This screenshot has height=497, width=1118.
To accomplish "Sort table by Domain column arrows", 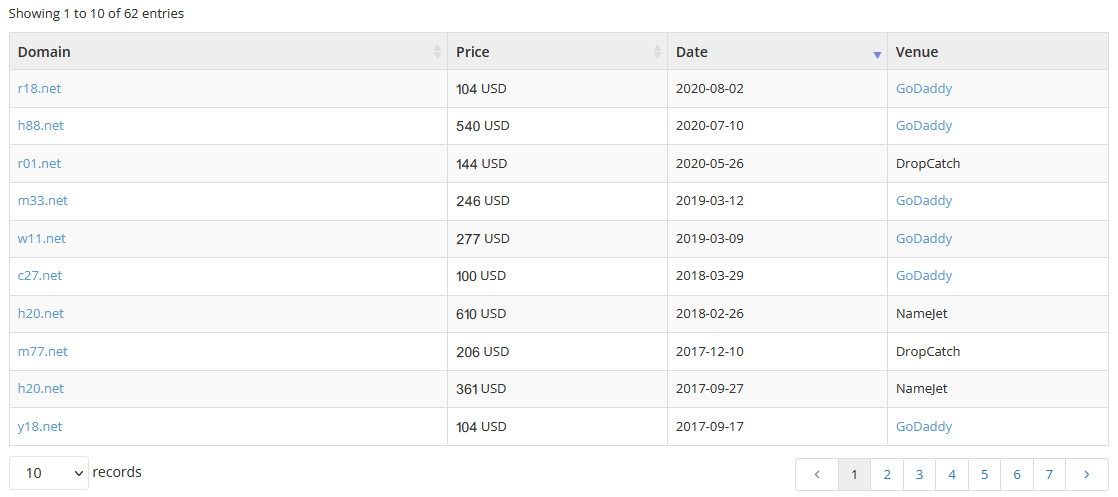I will 437,52.
